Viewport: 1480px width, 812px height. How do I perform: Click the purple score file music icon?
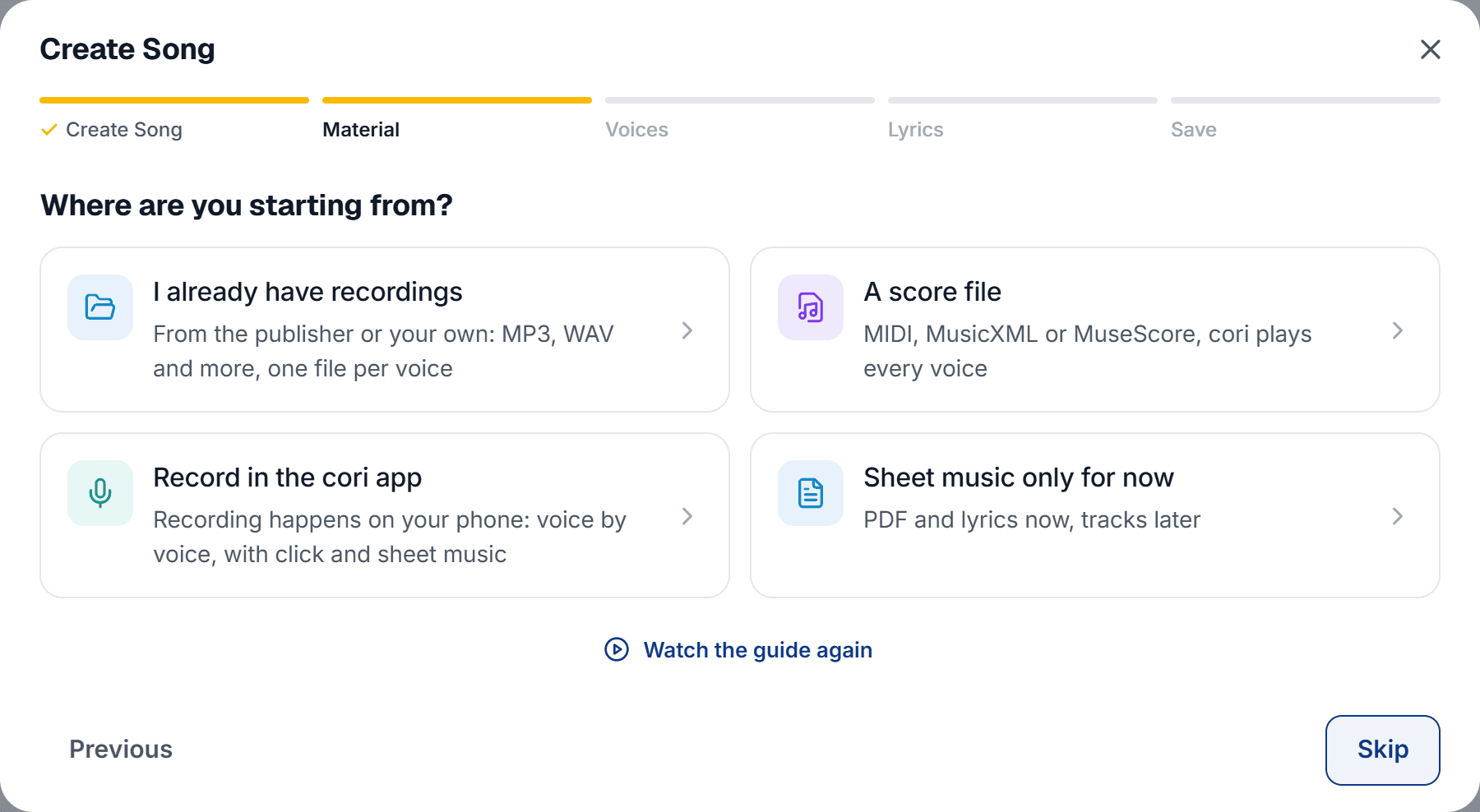pos(811,307)
